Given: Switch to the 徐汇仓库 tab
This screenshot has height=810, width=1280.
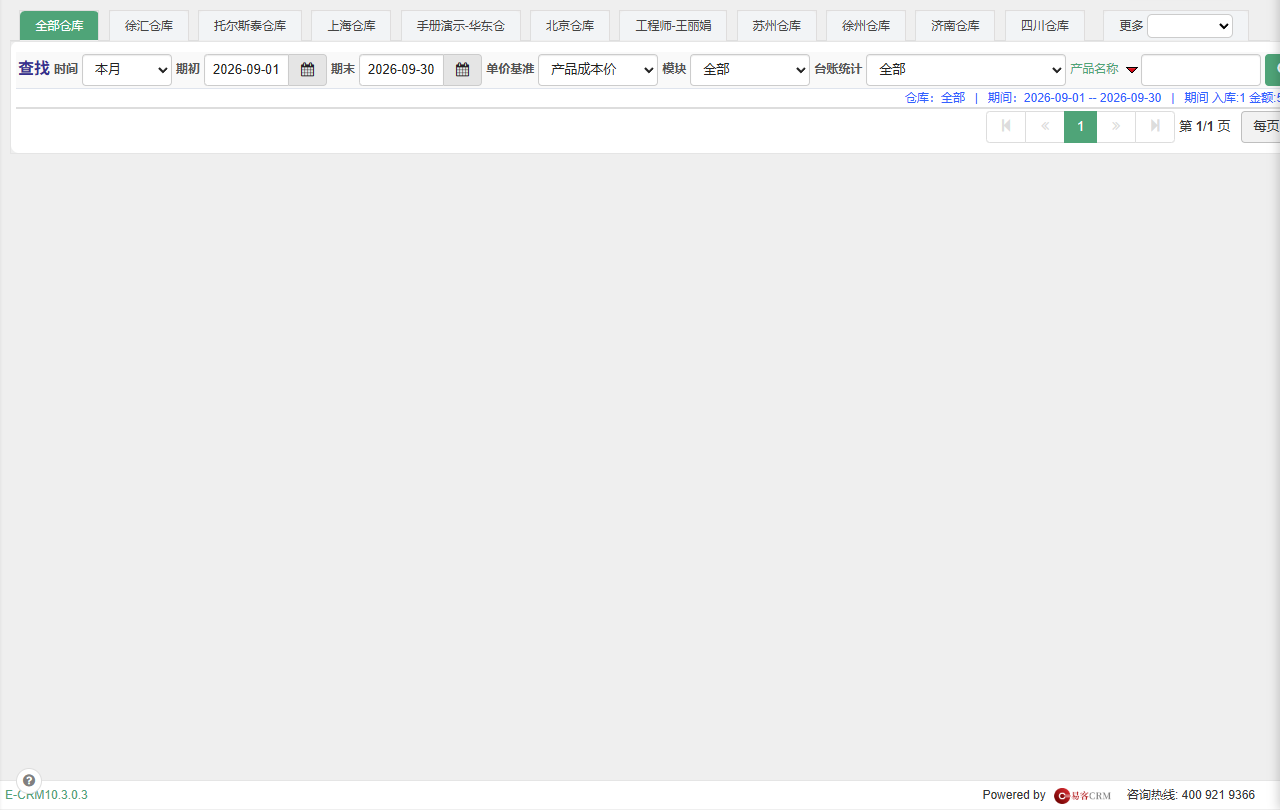Looking at the screenshot, I should pyautogui.click(x=149, y=26).
